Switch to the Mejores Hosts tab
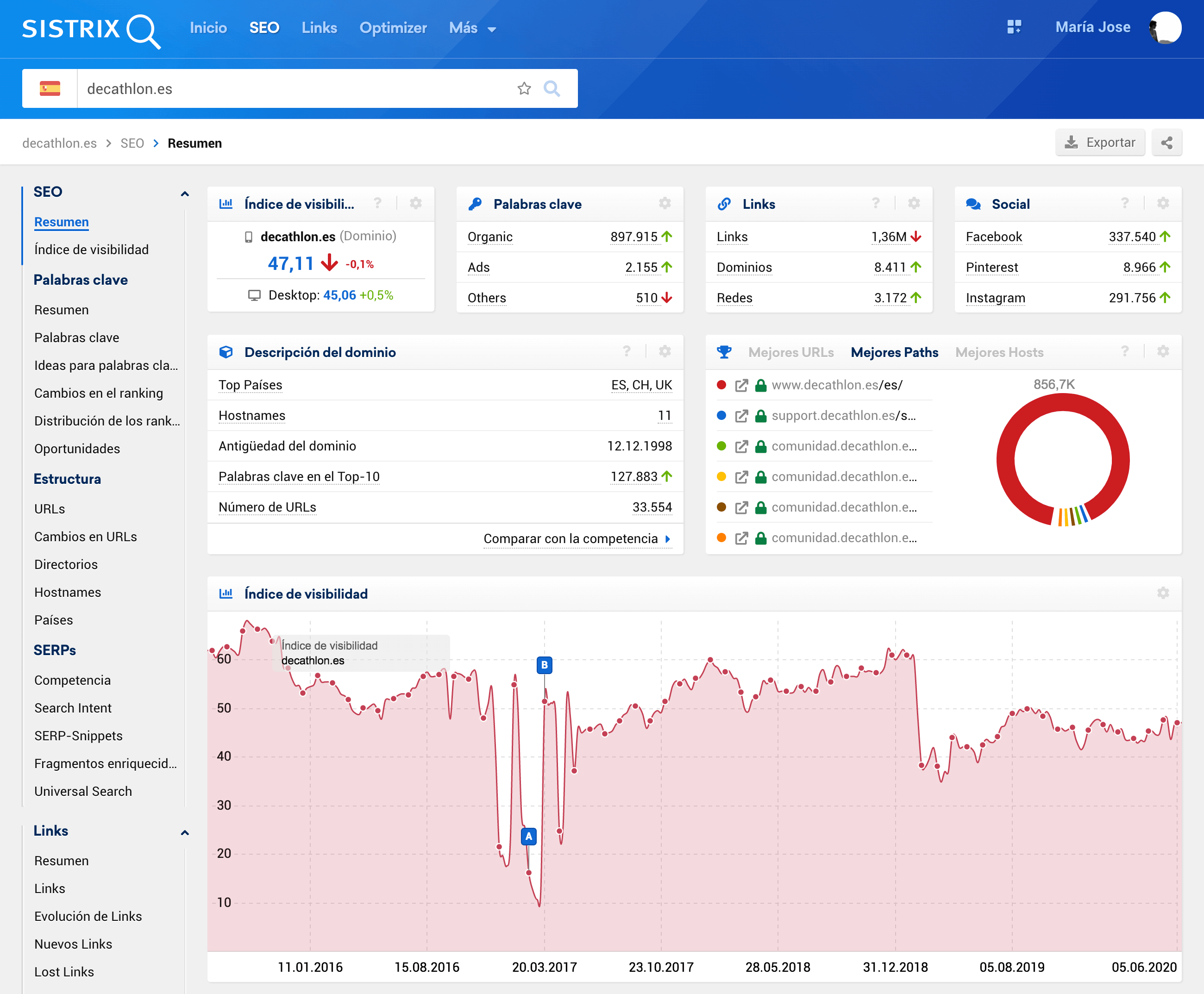Viewport: 1204px width, 994px height. [999, 353]
